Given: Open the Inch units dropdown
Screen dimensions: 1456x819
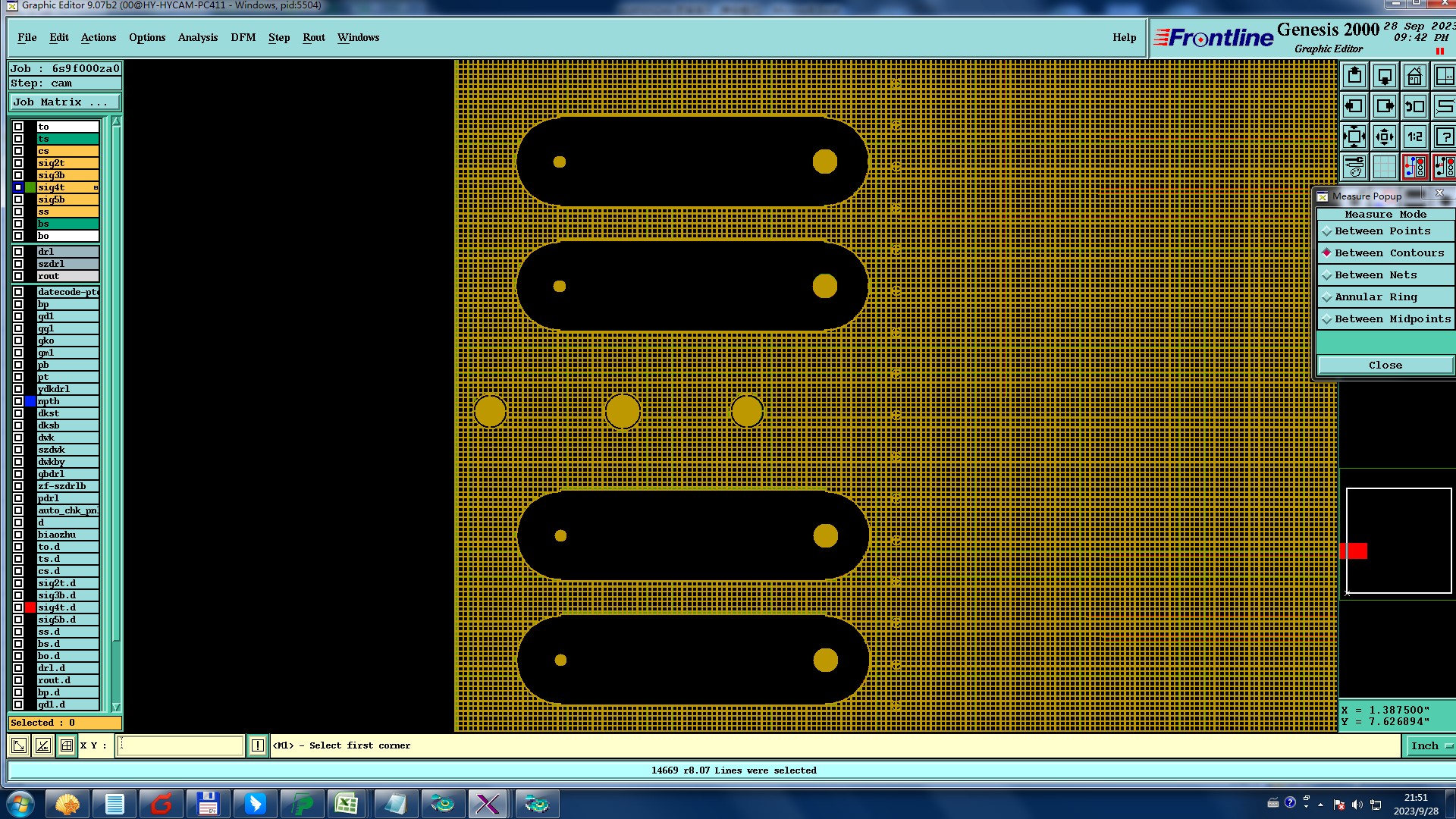Looking at the screenshot, I should click(1430, 746).
